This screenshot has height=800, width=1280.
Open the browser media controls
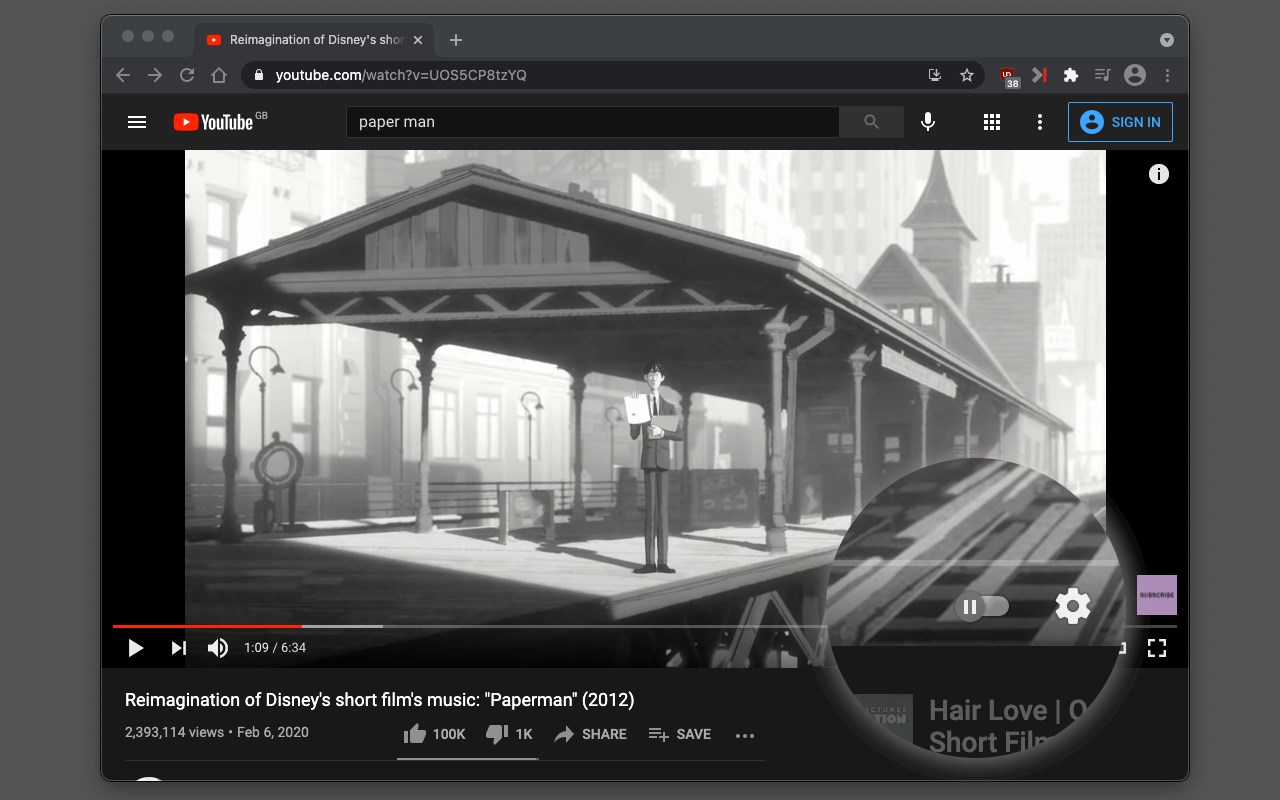tap(1103, 75)
